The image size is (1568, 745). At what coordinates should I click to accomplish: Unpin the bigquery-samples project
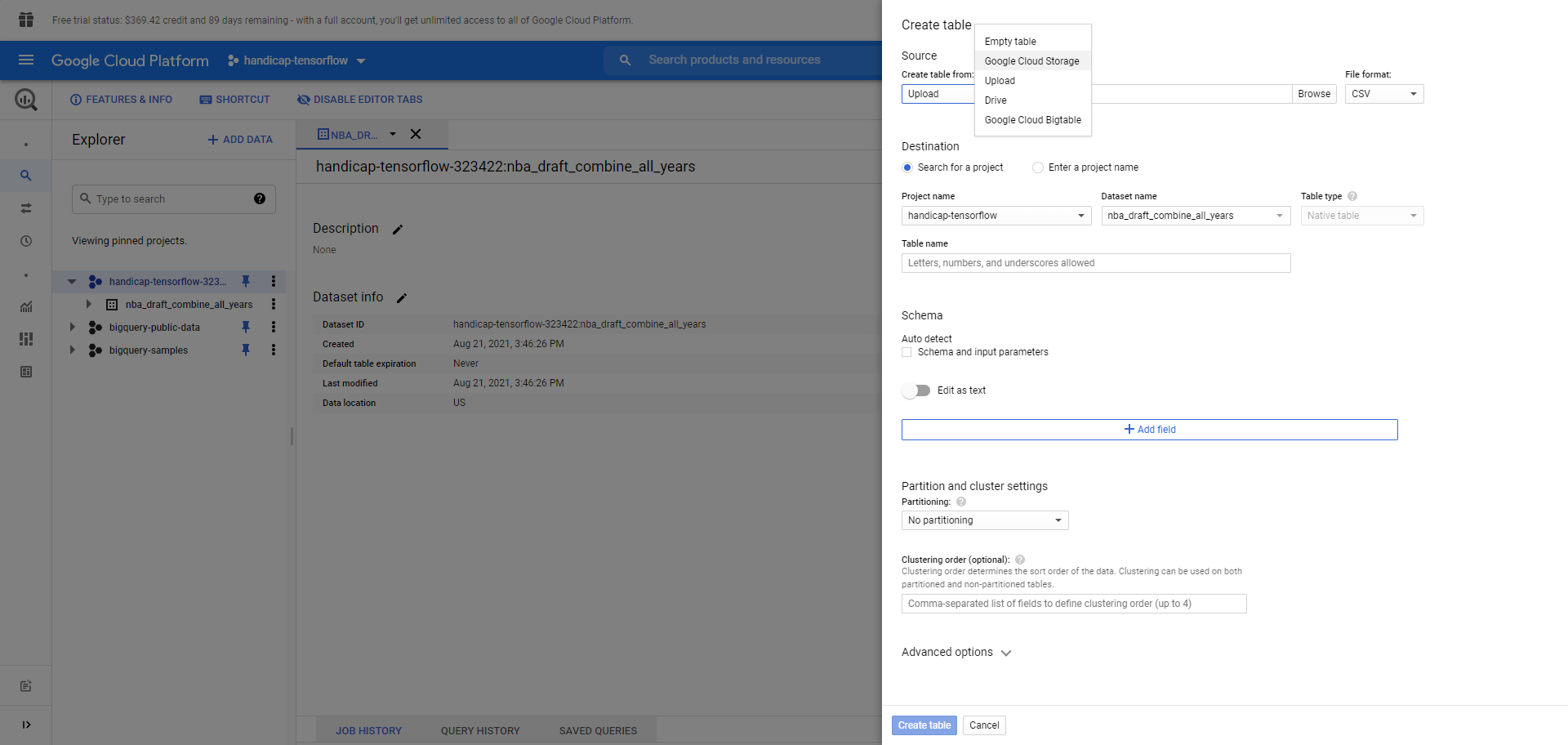click(x=246, y=350)
